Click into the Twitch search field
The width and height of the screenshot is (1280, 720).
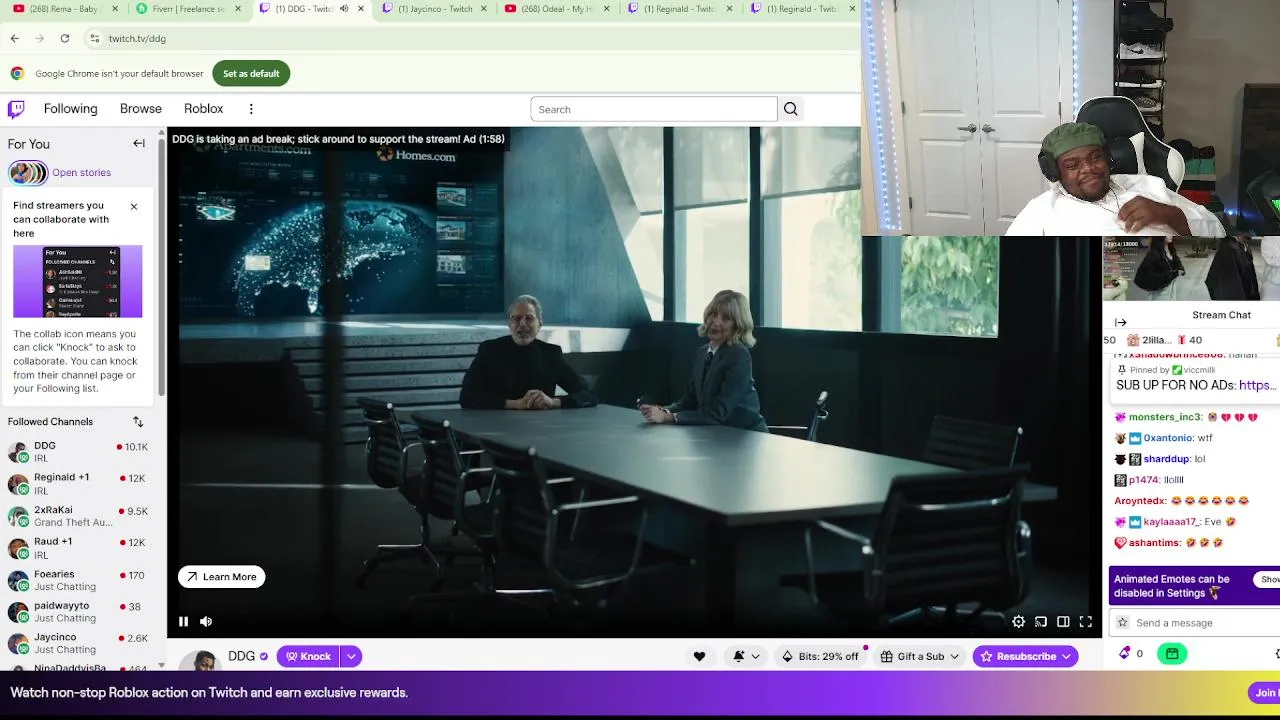(654, 109)
